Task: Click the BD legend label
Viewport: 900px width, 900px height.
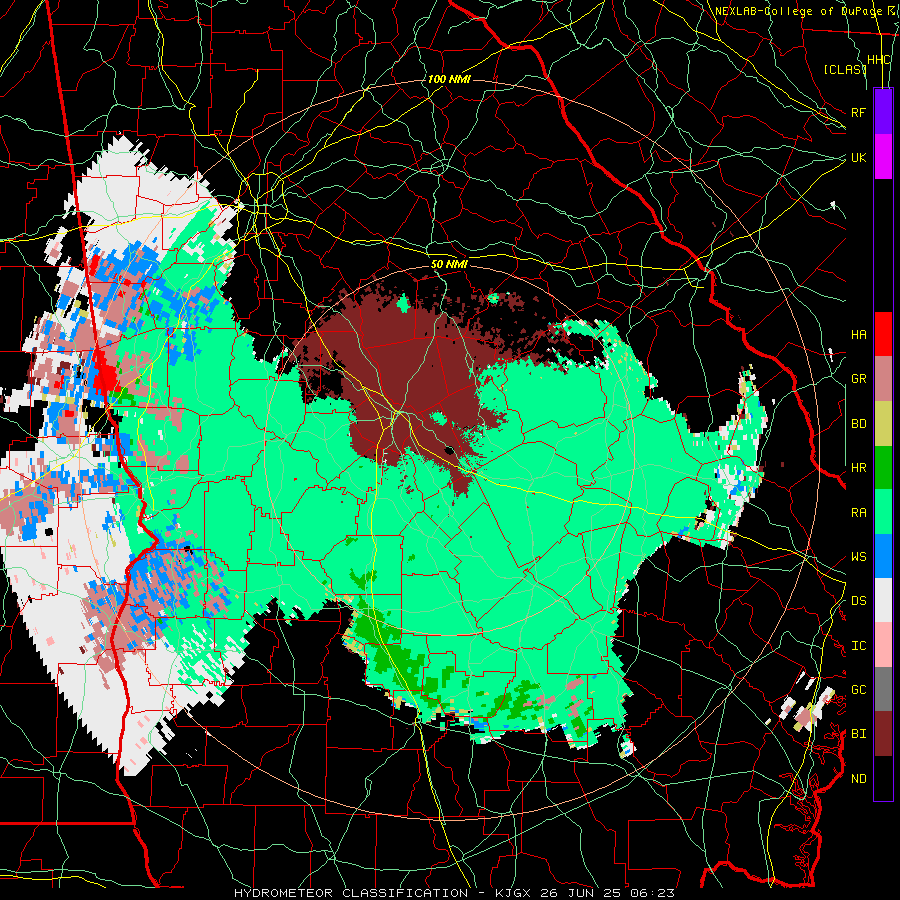Action: pyautogui.click(x=858, y=424)
